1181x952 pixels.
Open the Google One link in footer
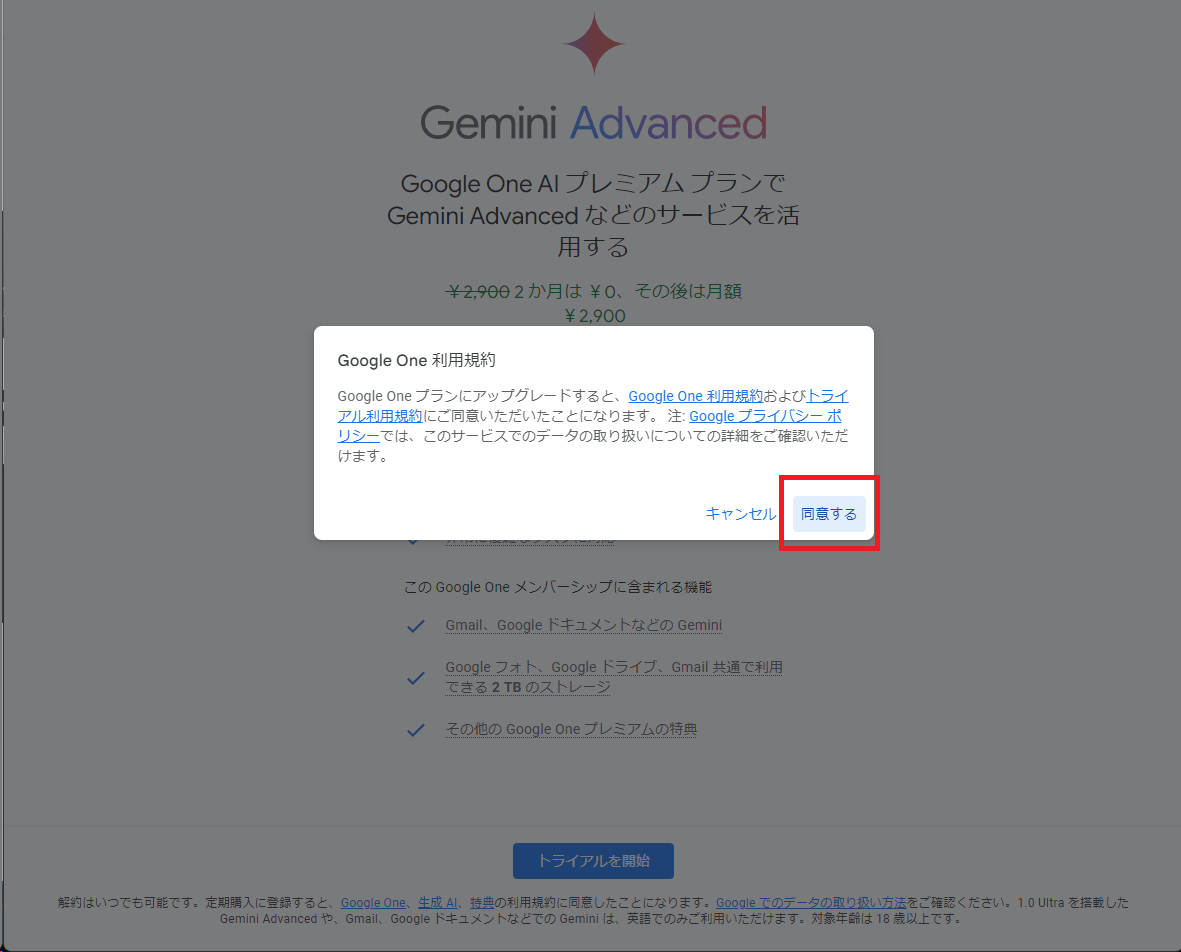(373, 902)
